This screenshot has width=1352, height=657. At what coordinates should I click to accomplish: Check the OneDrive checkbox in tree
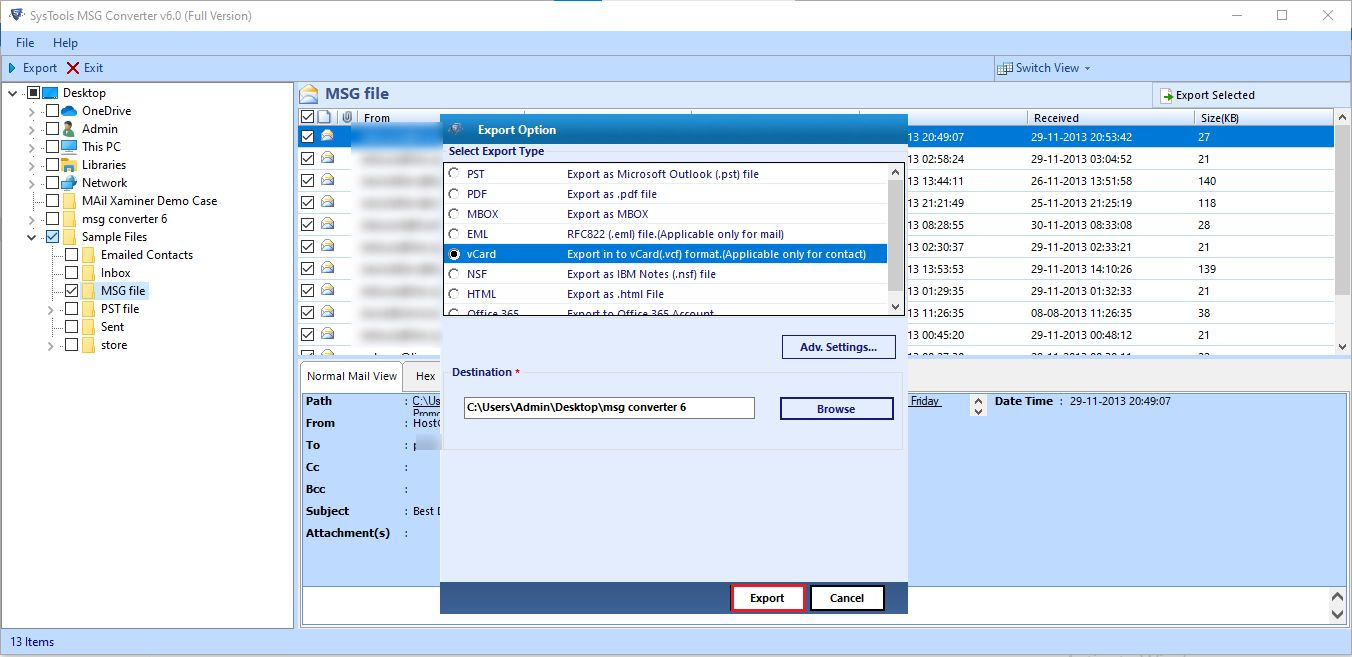click(x=52, y=111)
